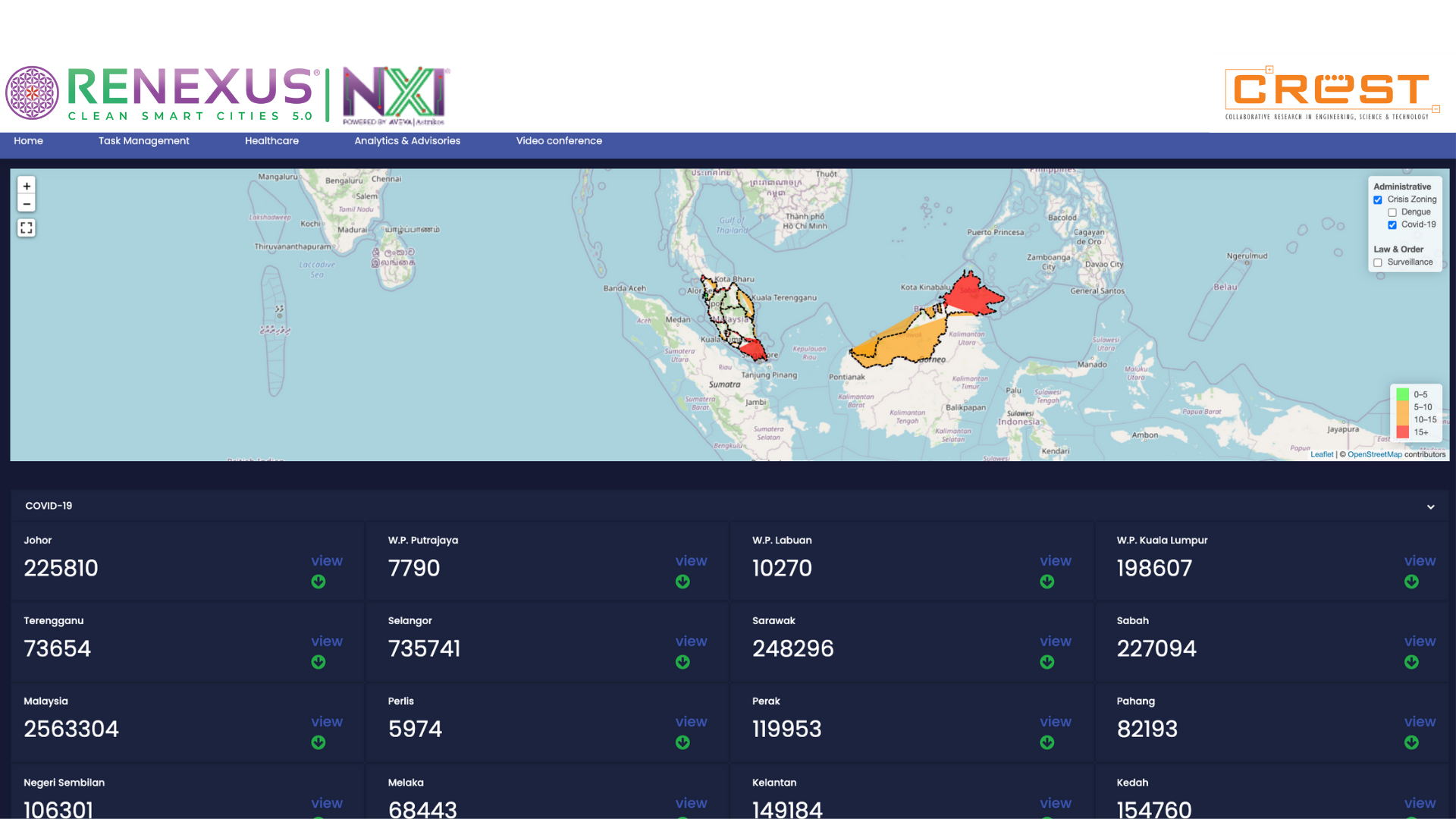Toggle fullscreen map view icon
1456x819 pixels.
click(x=27, y=228)
